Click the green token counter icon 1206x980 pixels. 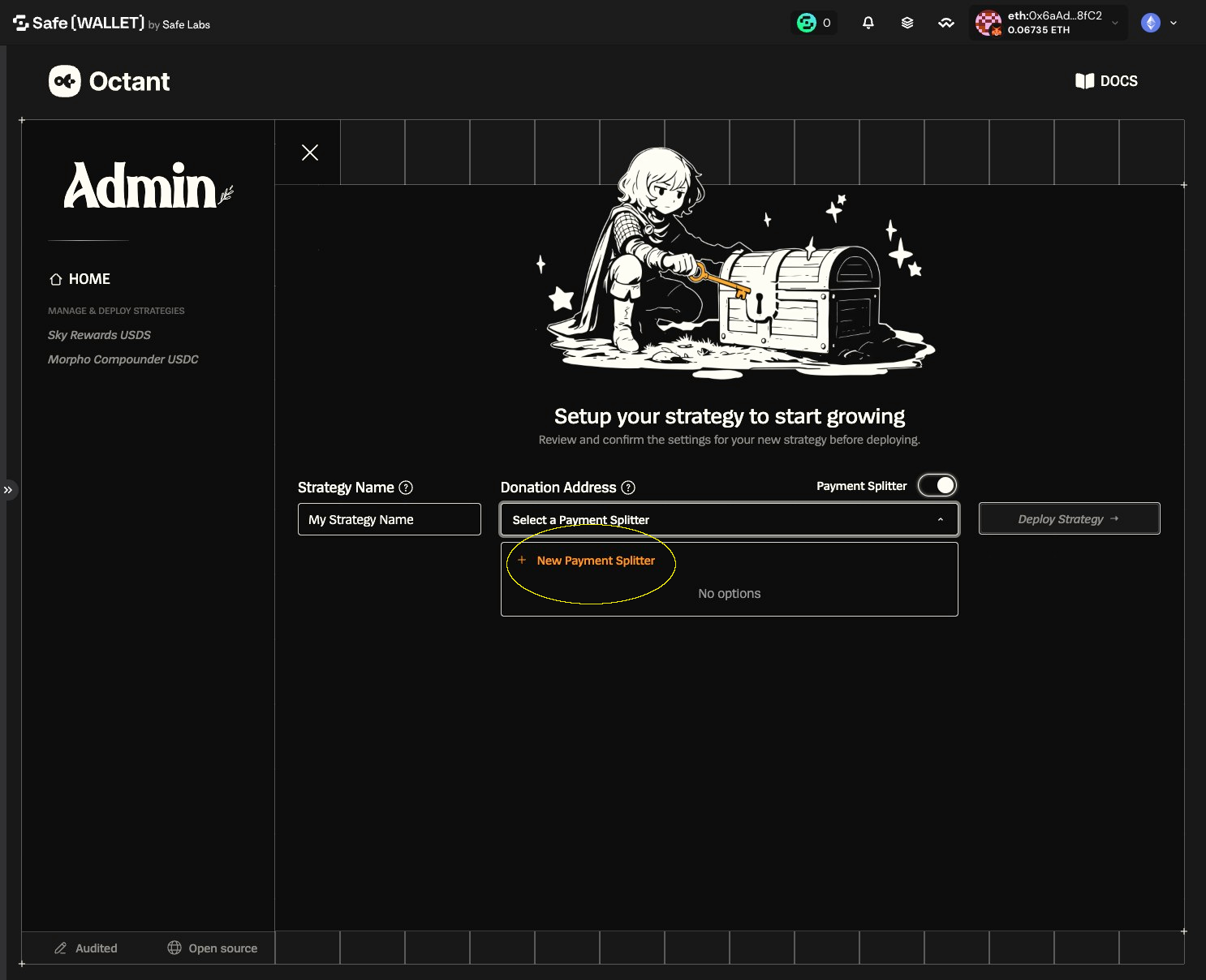coord(806,23)
